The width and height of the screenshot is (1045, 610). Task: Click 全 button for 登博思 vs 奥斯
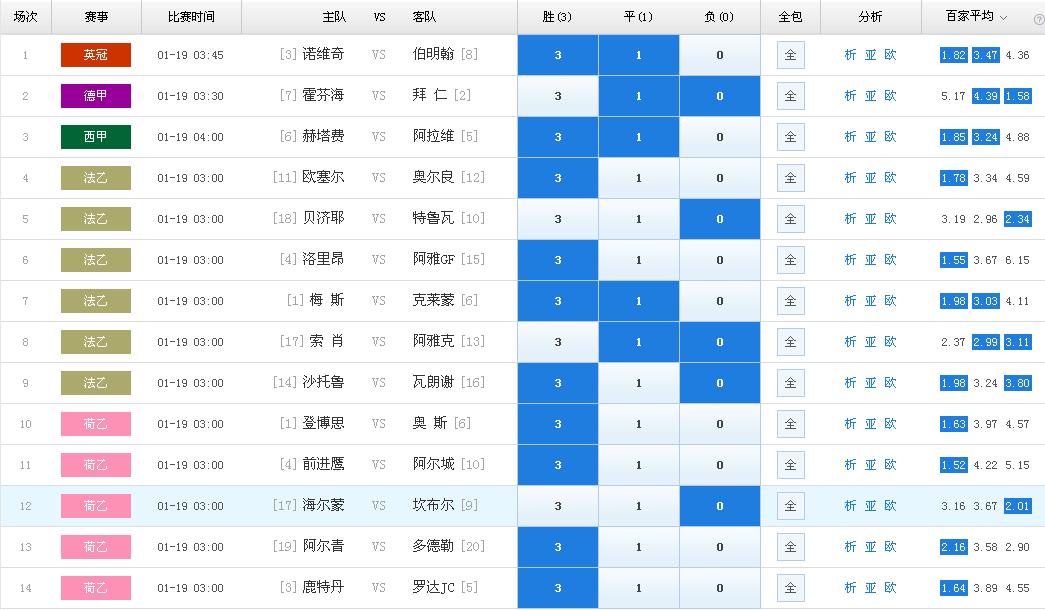[790, 424]
